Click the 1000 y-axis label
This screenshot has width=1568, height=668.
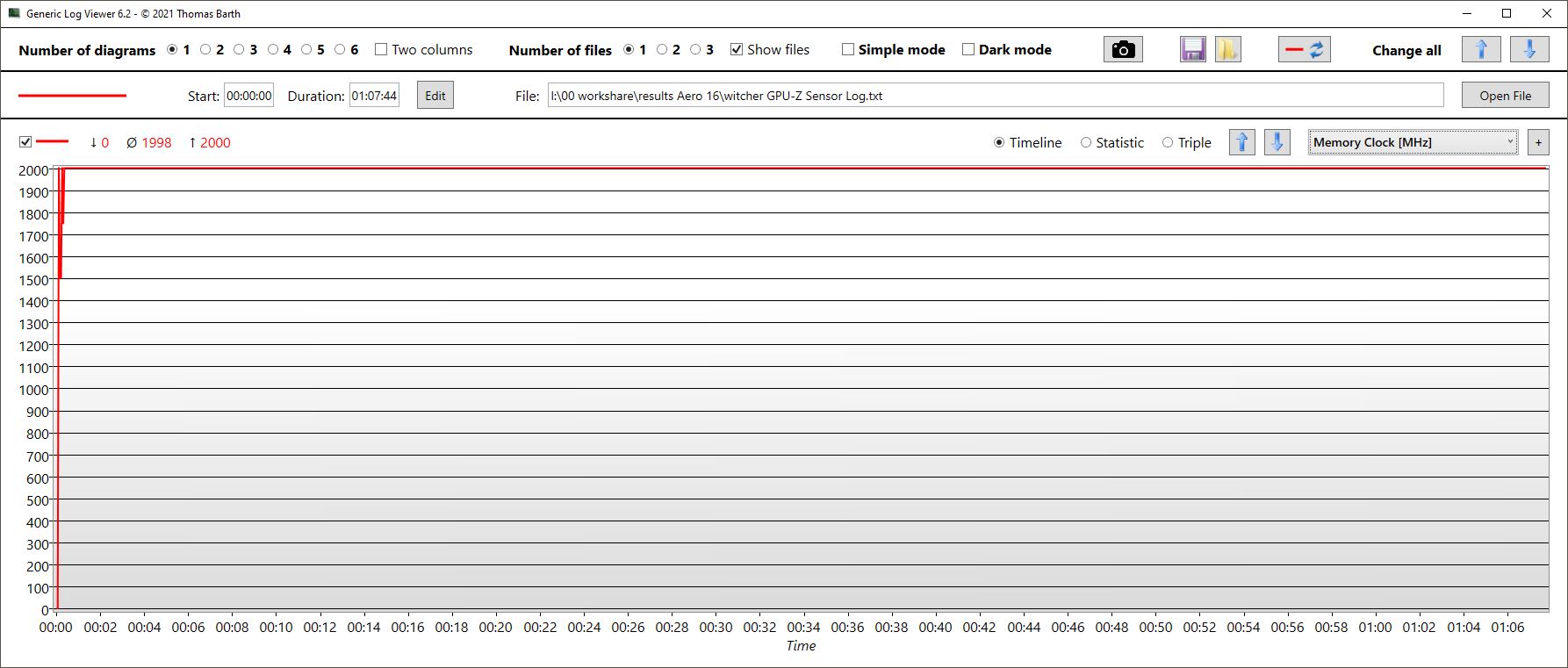[33, 390]
